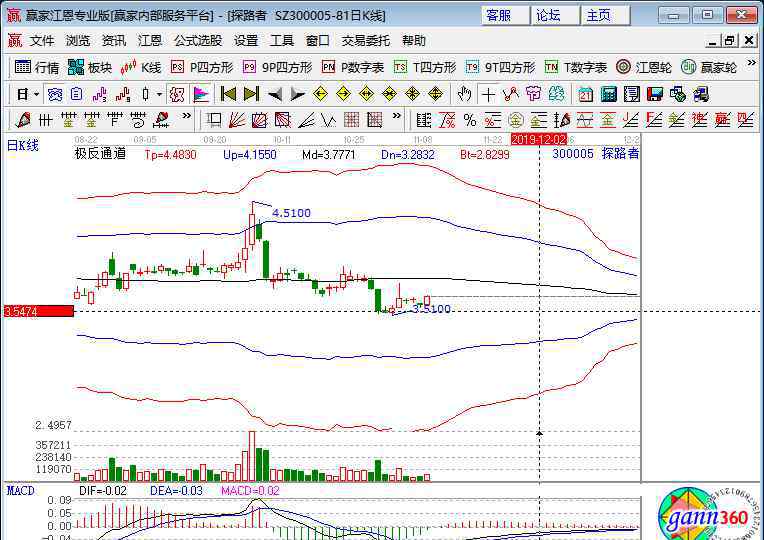Switch to the K线 chart view
This screenshot has width=764, height=540.
click(x=140, y=67)
